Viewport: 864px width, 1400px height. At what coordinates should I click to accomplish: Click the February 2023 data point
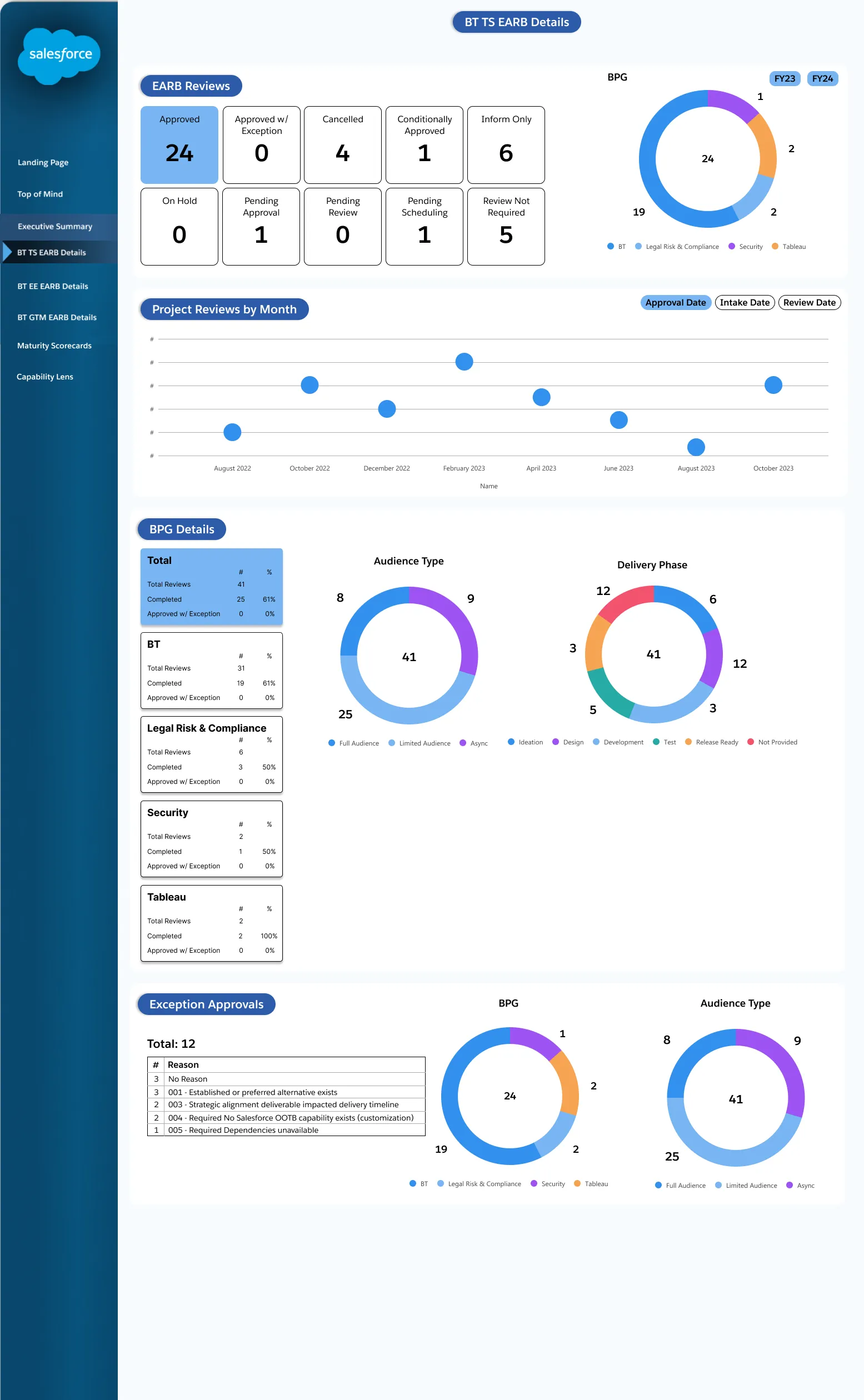point(464,361)
